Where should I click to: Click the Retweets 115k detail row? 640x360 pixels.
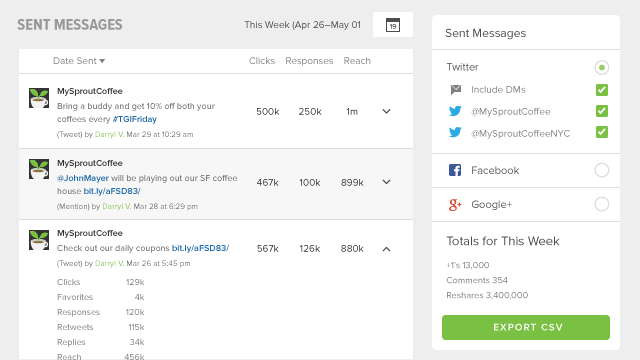click(101, 327)
